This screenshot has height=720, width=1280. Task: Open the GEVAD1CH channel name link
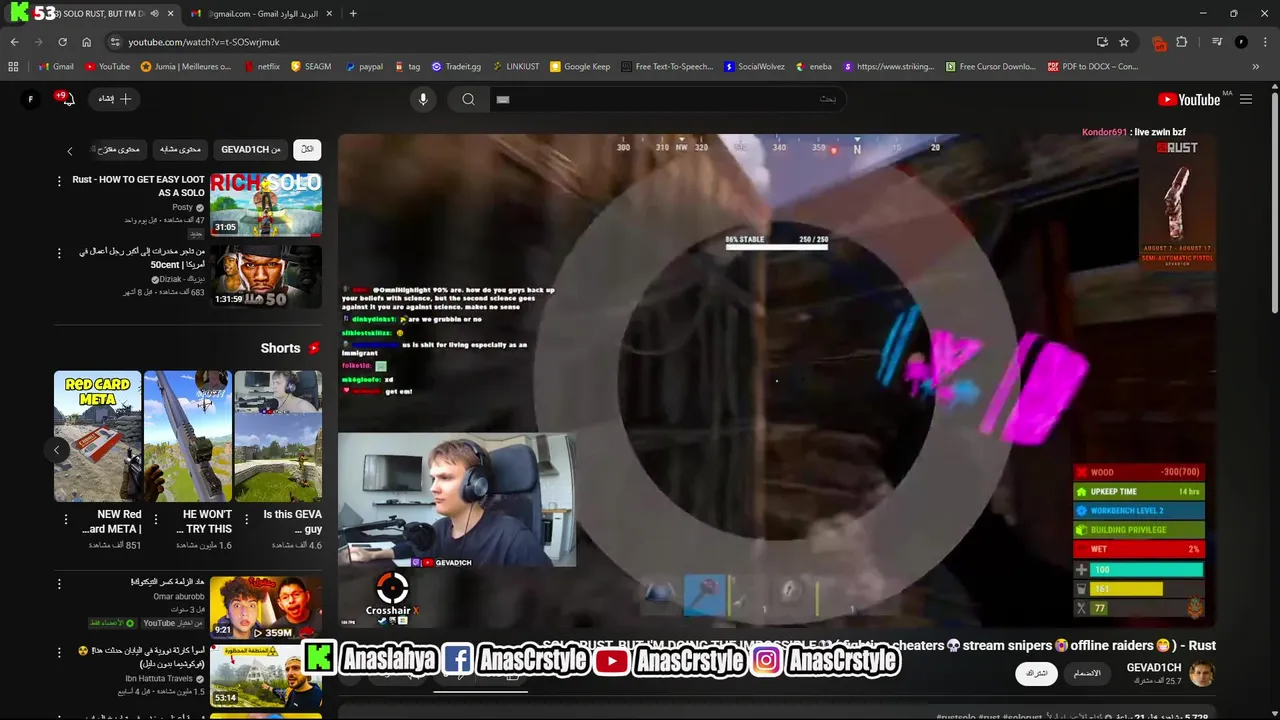pos(1154,667)
